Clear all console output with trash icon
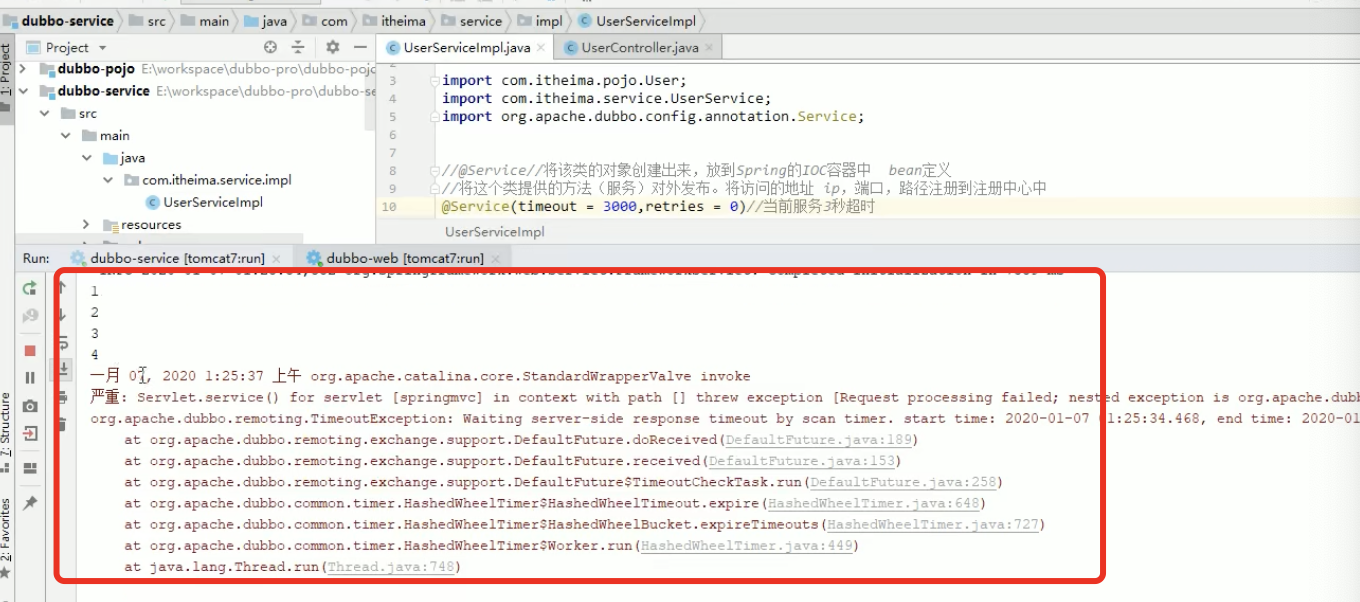The width and height of the screenshot is (1360, 602). tap(62, 424)
